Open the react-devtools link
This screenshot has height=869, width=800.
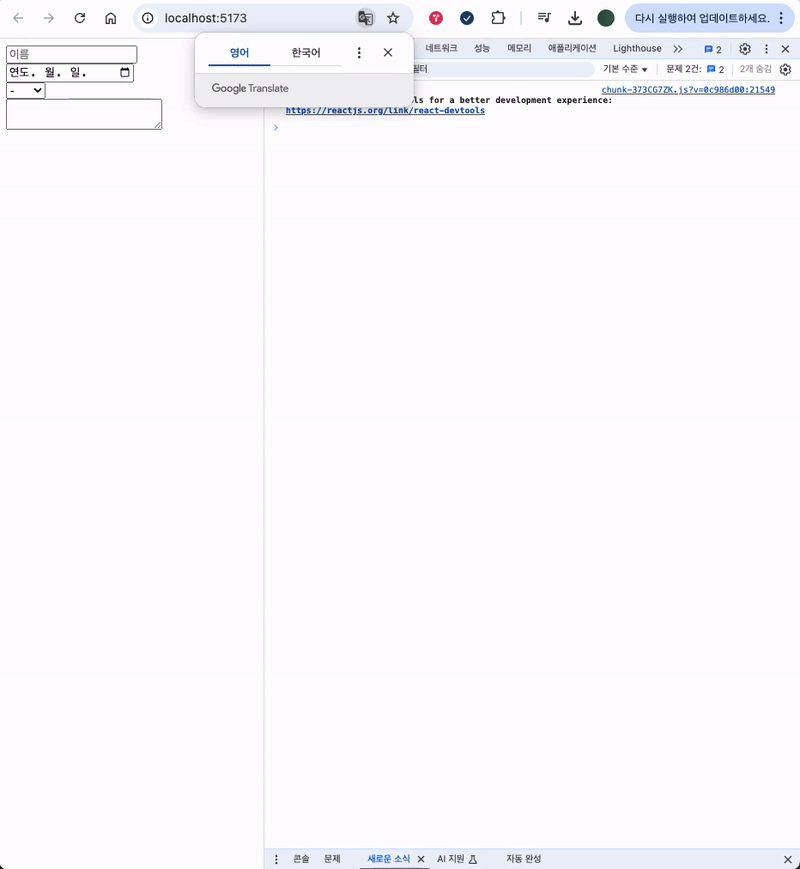pos(385,110)
